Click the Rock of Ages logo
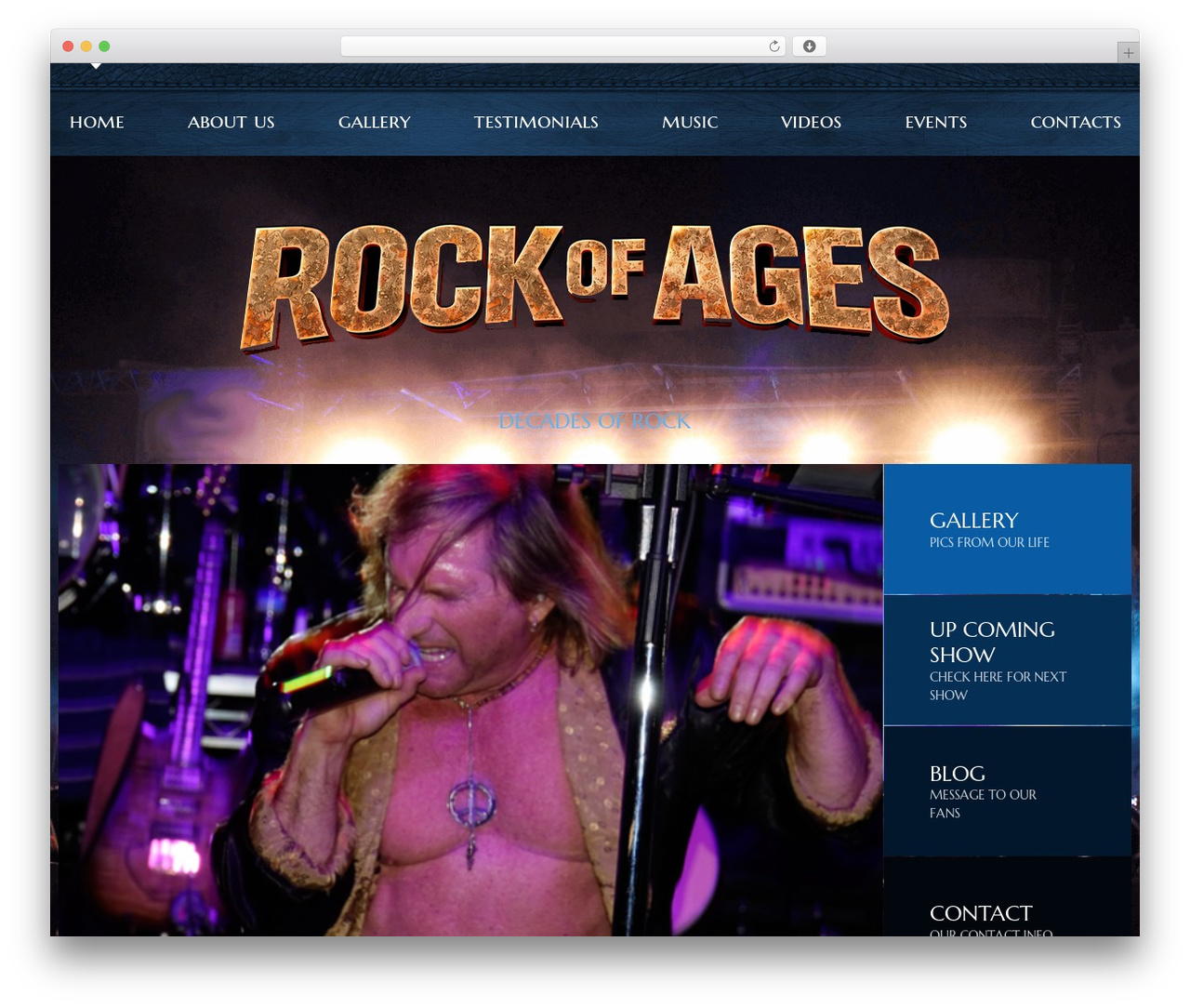The image size is (1190, 1008). (x=595, y=286)
